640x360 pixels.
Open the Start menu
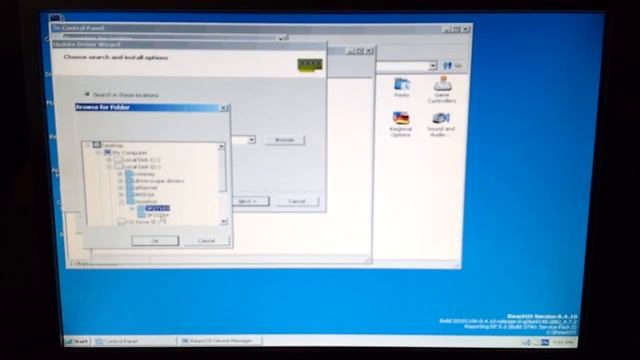click(78, 341)
